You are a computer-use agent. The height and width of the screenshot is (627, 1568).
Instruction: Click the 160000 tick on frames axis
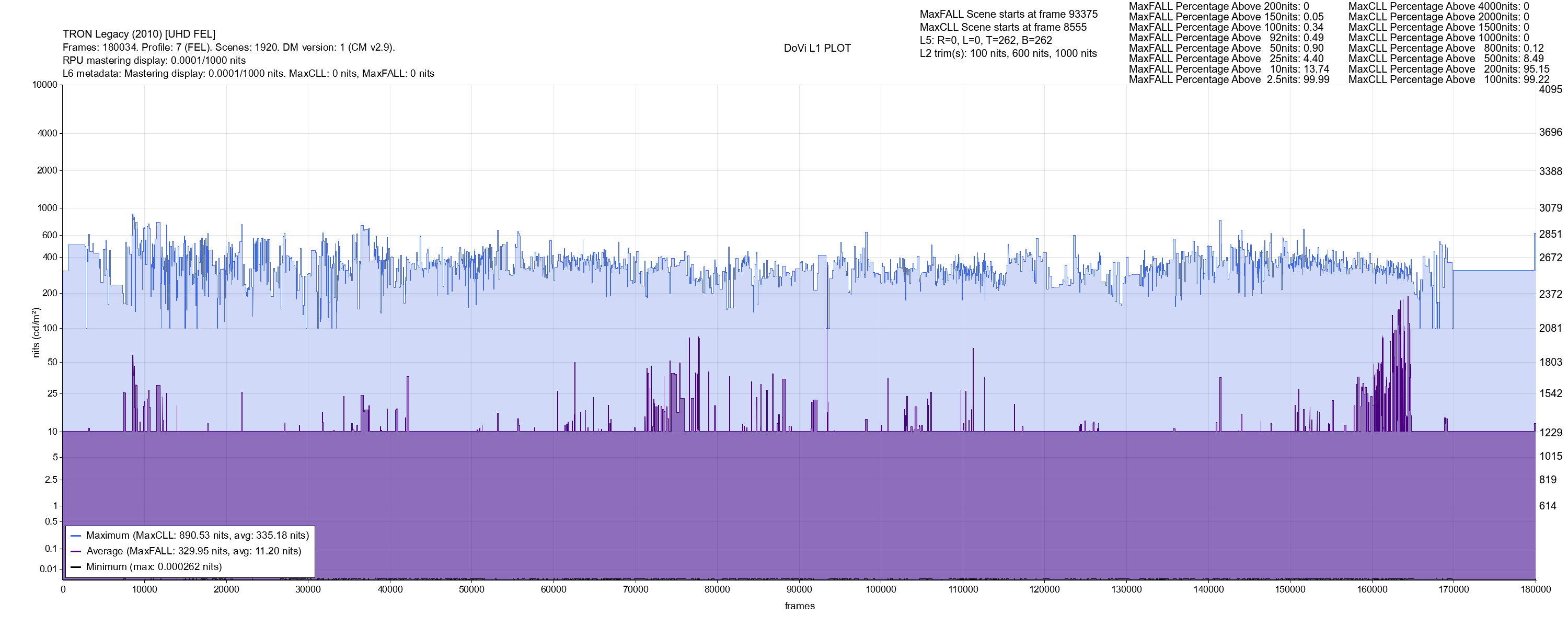tap(1372, 589)
